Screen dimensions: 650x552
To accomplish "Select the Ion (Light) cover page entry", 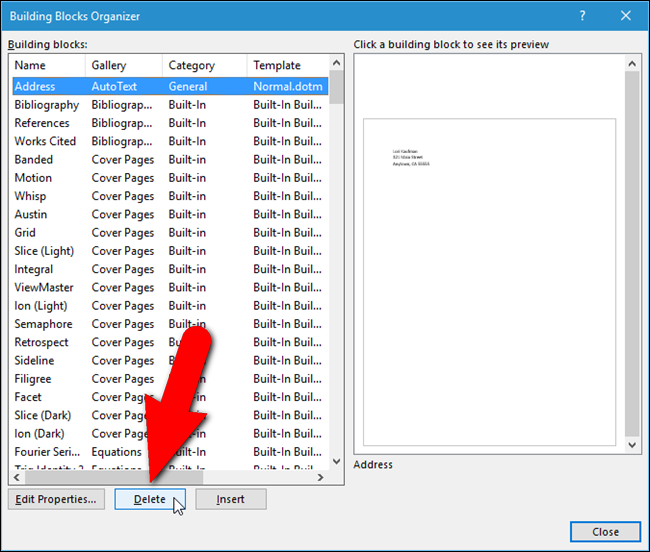I will (x=170, y=305).
